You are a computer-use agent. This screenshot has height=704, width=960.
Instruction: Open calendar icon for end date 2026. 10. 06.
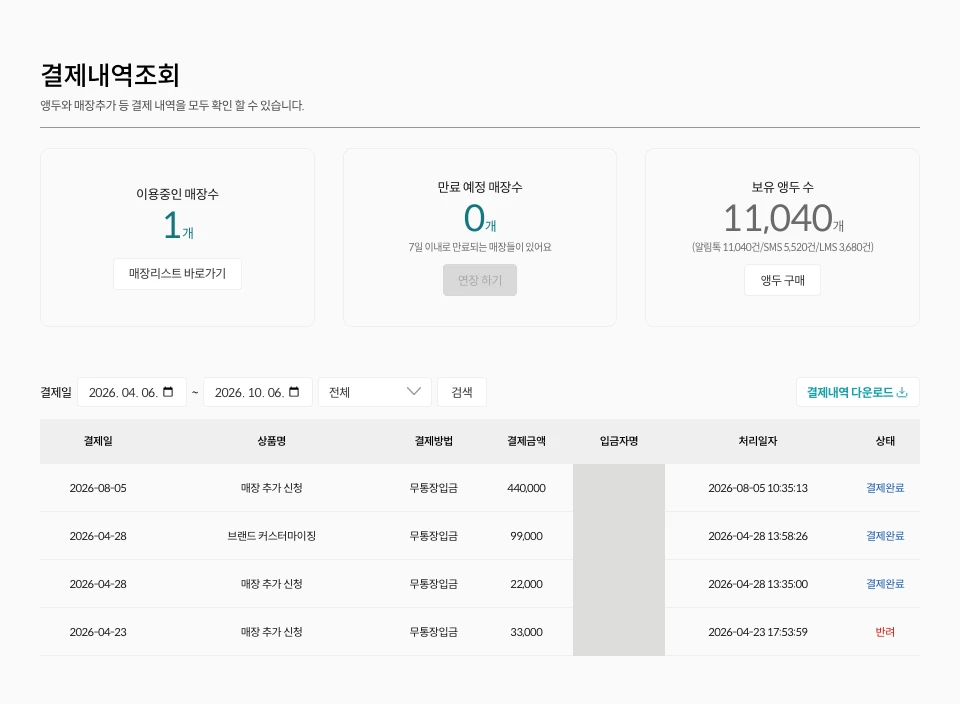point(294,392)
